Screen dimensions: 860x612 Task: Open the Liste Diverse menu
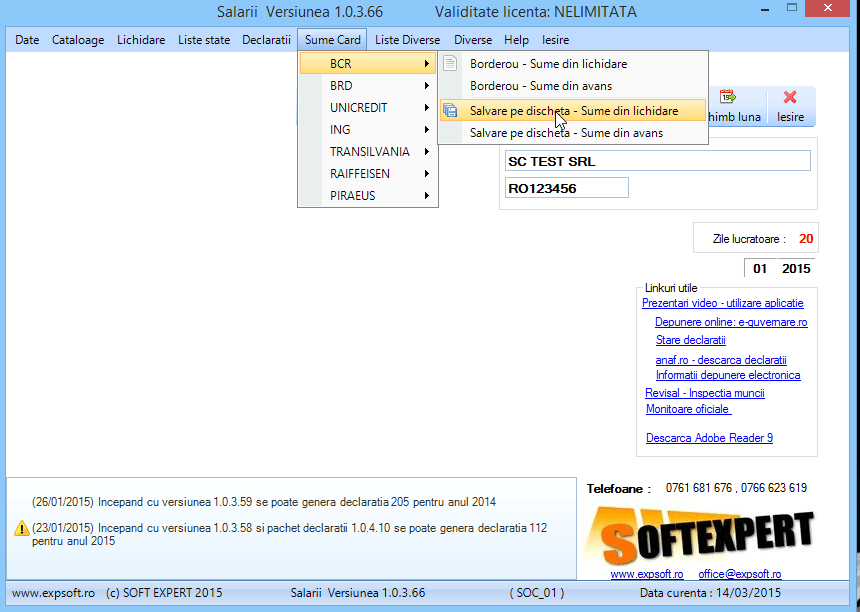click(x=408, y=40)
